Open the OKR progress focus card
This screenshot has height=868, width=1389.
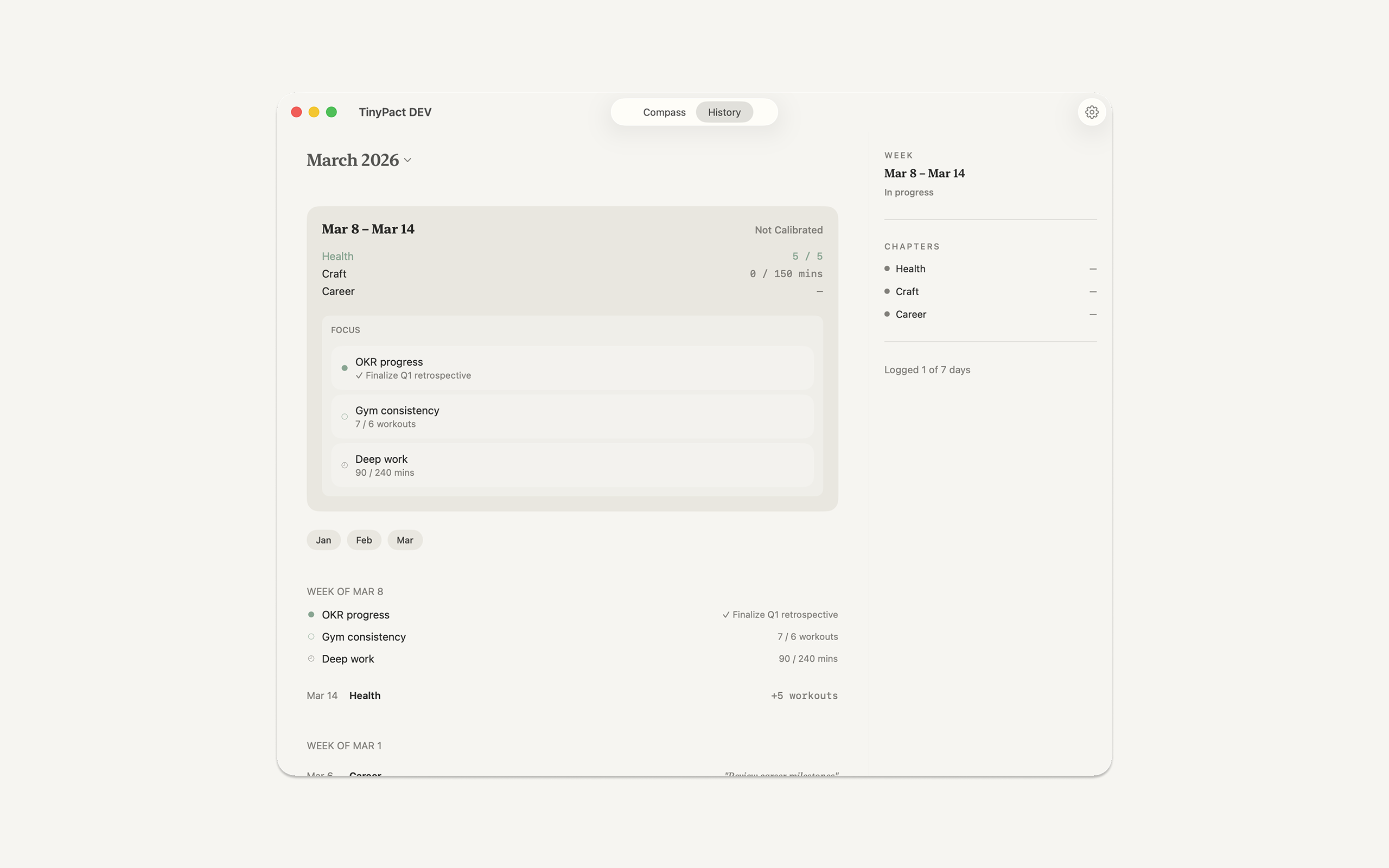(x=572, y=368)
